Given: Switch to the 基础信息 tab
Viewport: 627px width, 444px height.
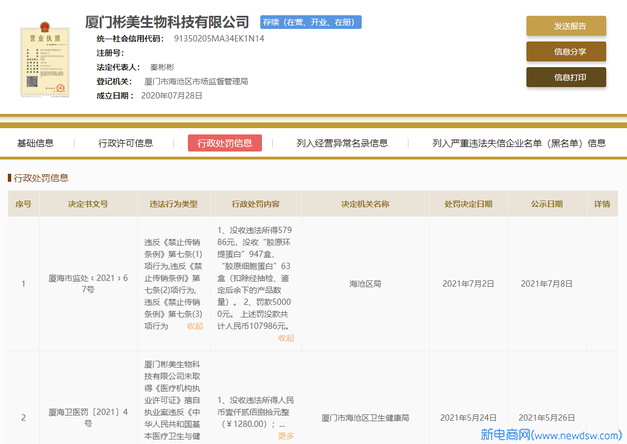Looking at the screenshot, I should 36,143.
